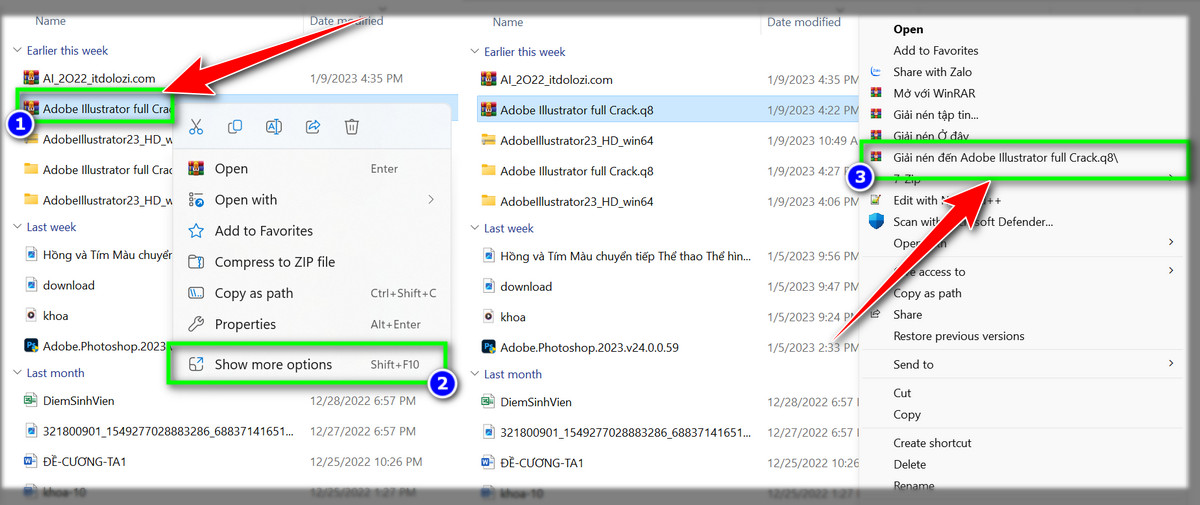Image resolution: width=1200 pixels, height=505 pixels.
Task: Select the download file name in the right window
Action: pyautogui.click(x=526, y=286)
